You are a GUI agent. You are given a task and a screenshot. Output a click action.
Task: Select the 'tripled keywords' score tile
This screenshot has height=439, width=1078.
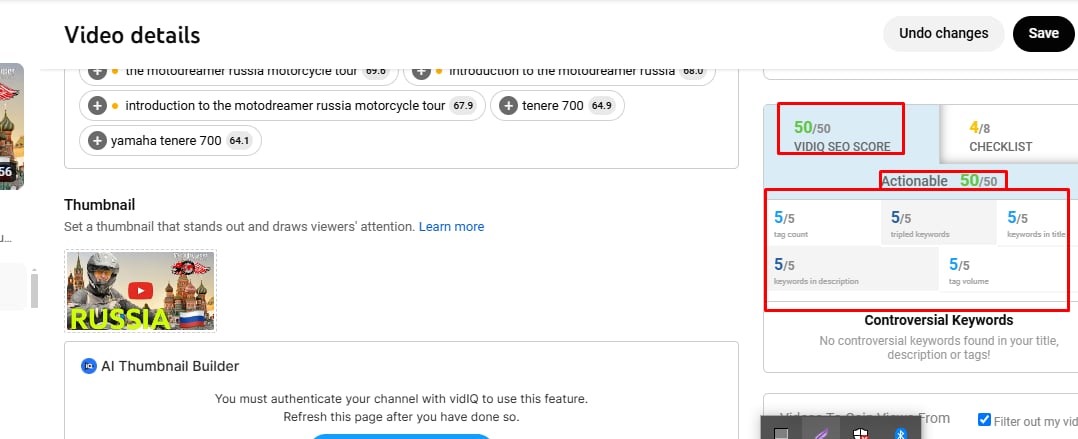(x=937, y=223)
